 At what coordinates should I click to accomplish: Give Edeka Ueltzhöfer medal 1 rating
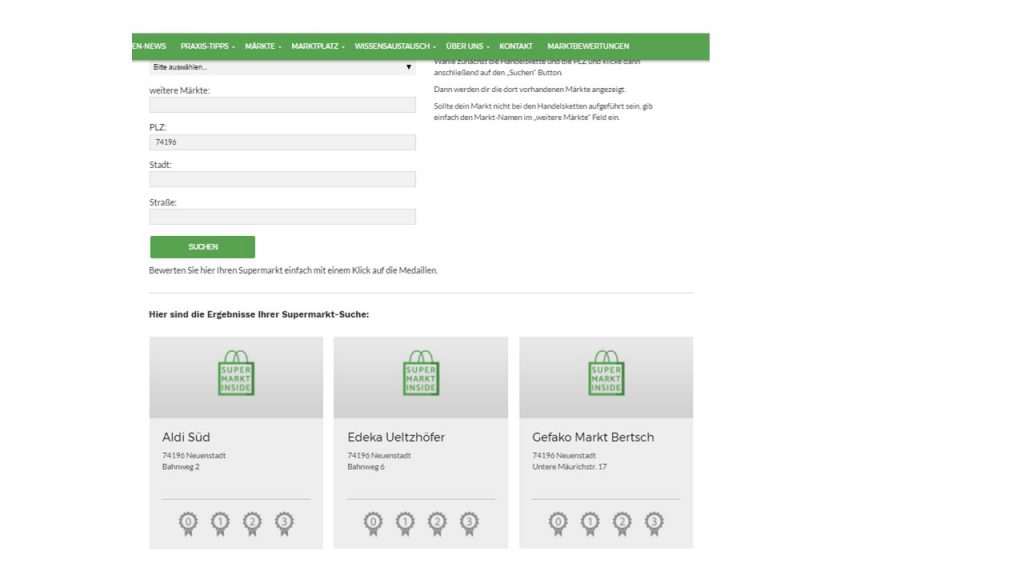coord(405,522)
